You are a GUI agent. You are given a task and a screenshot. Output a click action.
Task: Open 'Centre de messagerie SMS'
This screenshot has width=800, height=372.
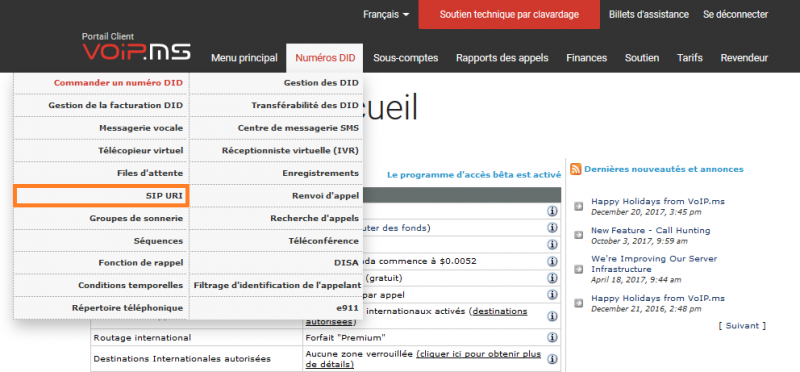(276, 128)
